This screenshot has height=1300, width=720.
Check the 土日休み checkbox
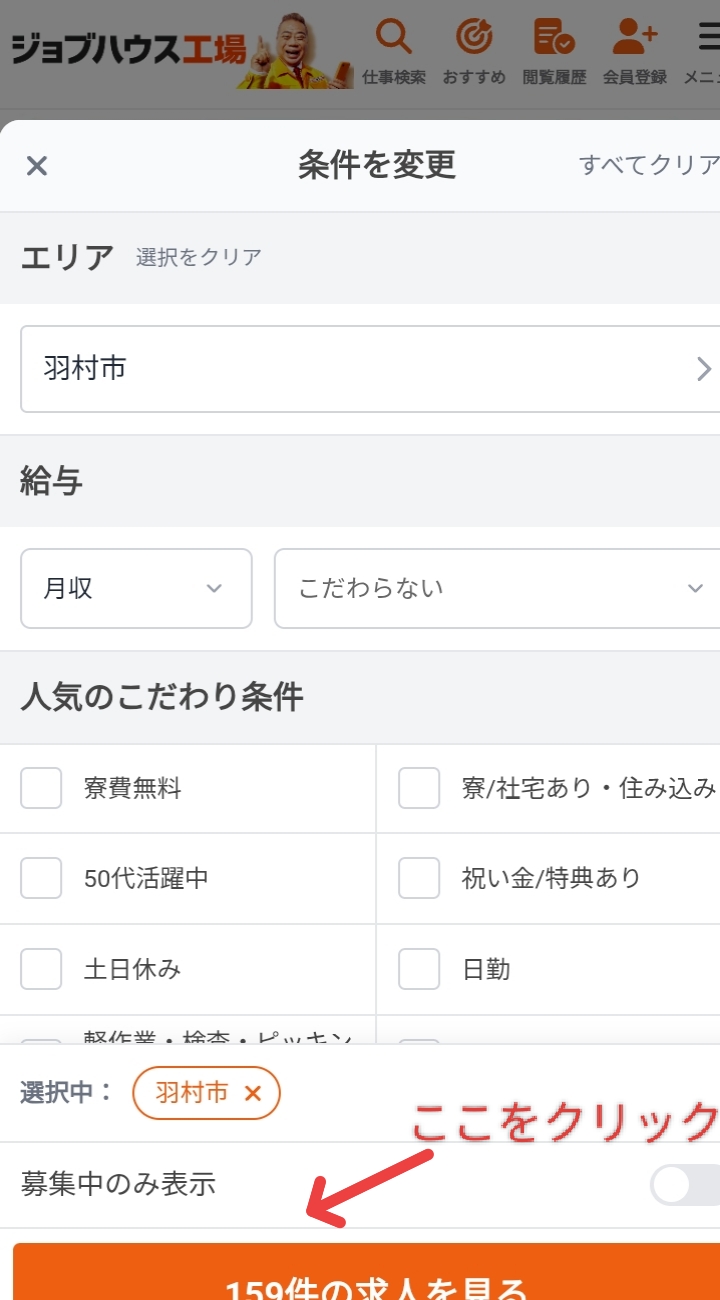tap(41, 969)
